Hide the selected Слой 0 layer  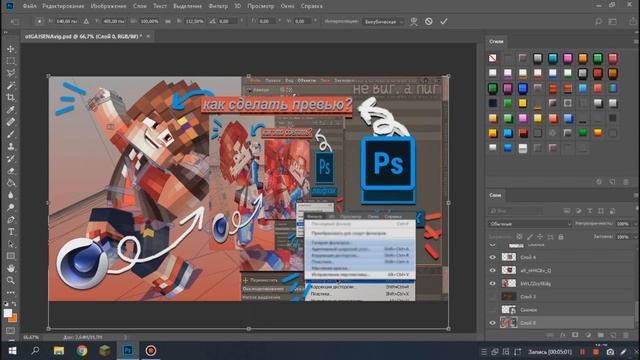click(493, 322)
